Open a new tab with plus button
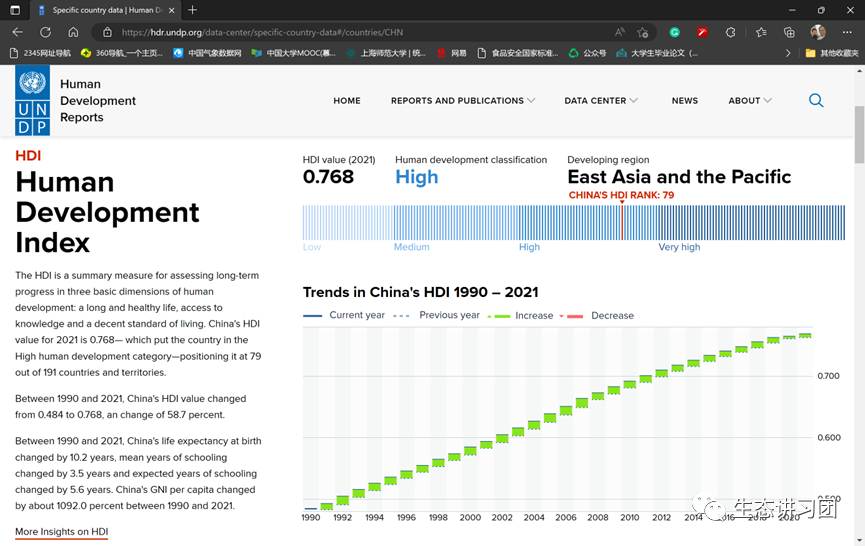 point(193,10)
